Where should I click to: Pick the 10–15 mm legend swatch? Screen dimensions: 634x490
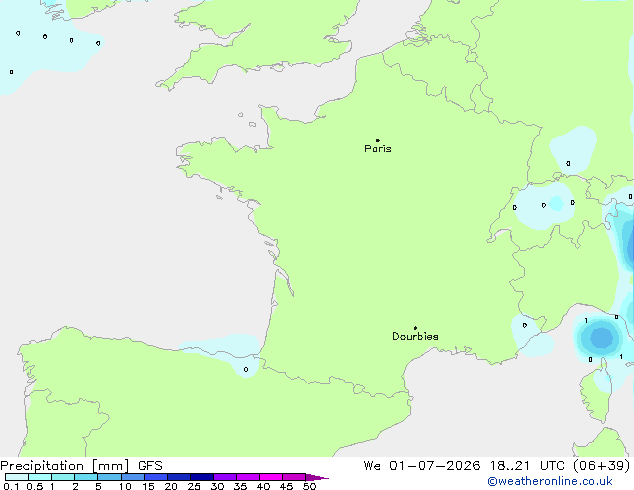(133, 477)
